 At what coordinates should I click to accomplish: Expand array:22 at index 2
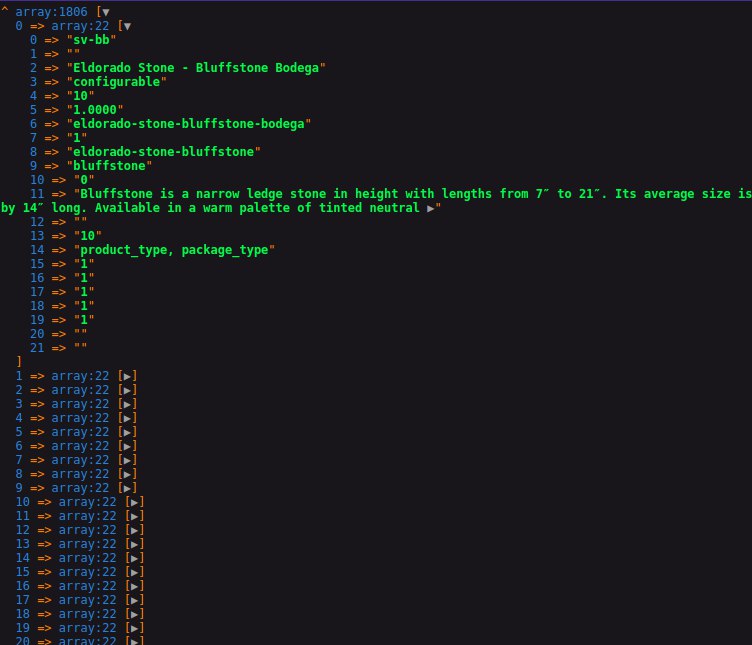click(x=127, y=390)
